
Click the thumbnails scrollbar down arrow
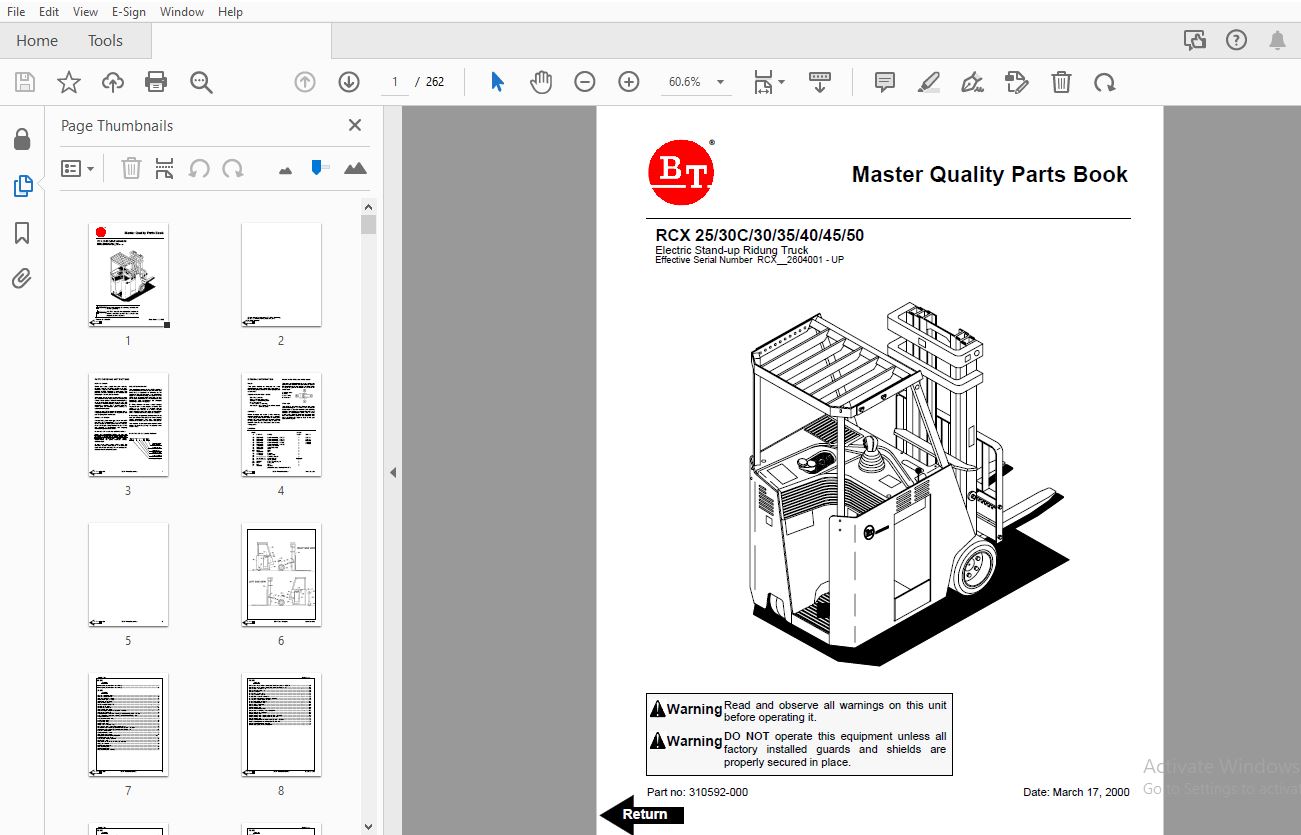pos(369,826)
